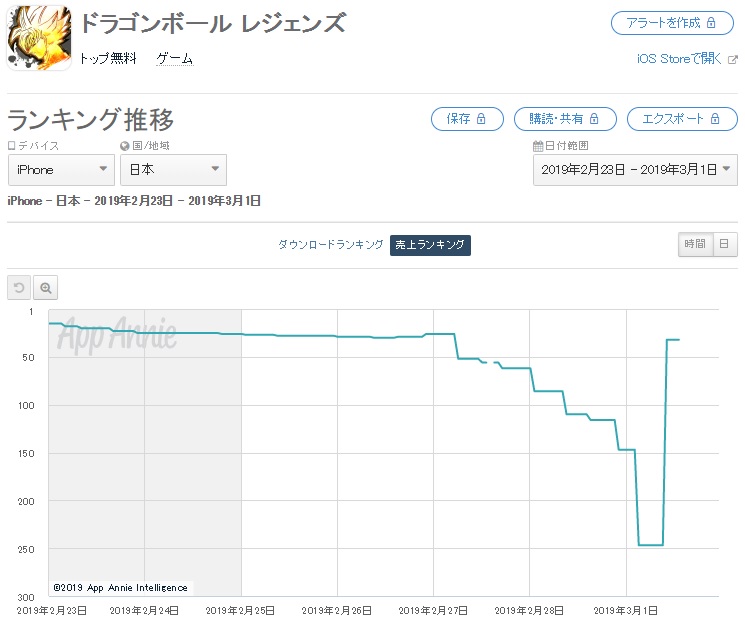Click the calendar icon beside 日付範囲
Image resolution: width=745 pixels, height=622 pixels.
point(538,146)
